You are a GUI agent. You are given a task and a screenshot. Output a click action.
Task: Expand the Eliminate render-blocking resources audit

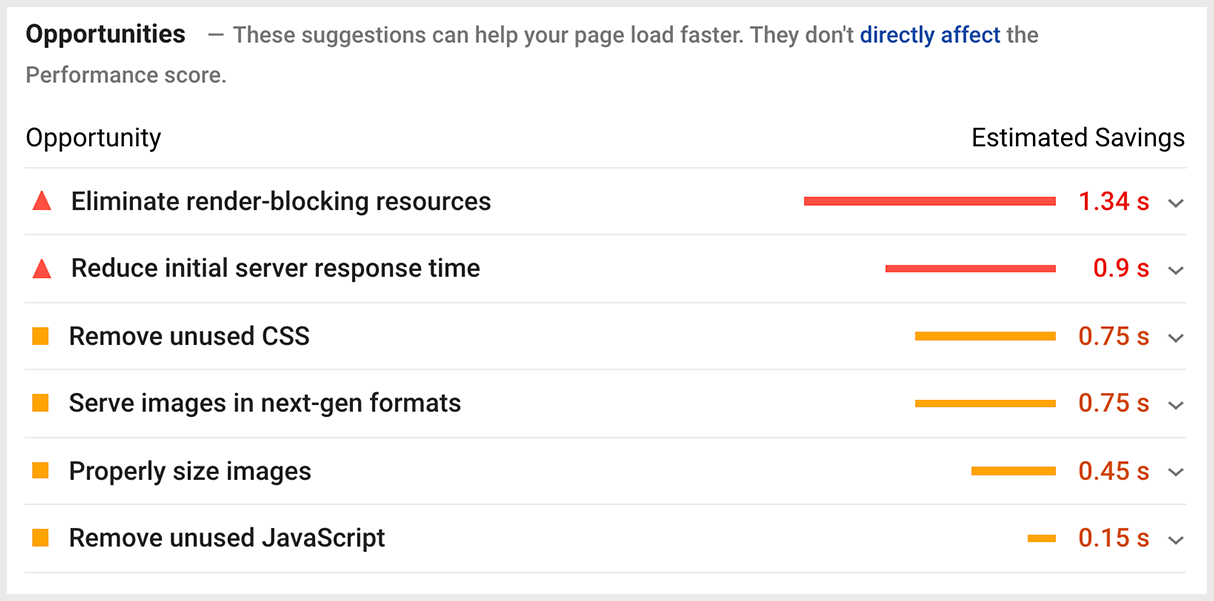1176,202
